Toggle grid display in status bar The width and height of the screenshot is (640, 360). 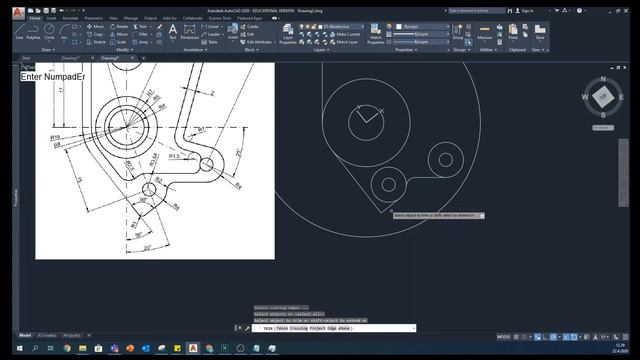click(x=517, y=337)
